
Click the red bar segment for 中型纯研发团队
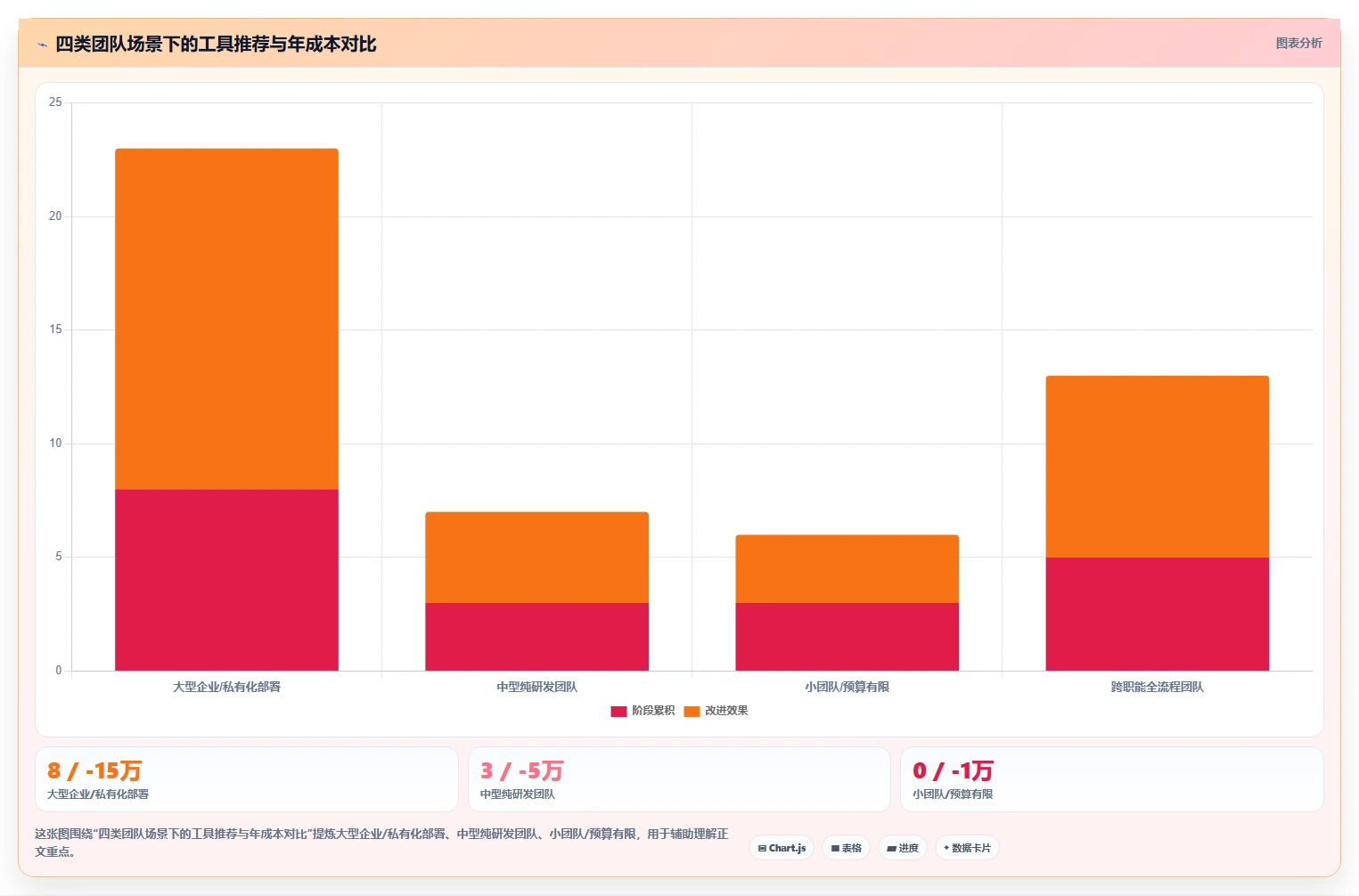click(536, 637)
